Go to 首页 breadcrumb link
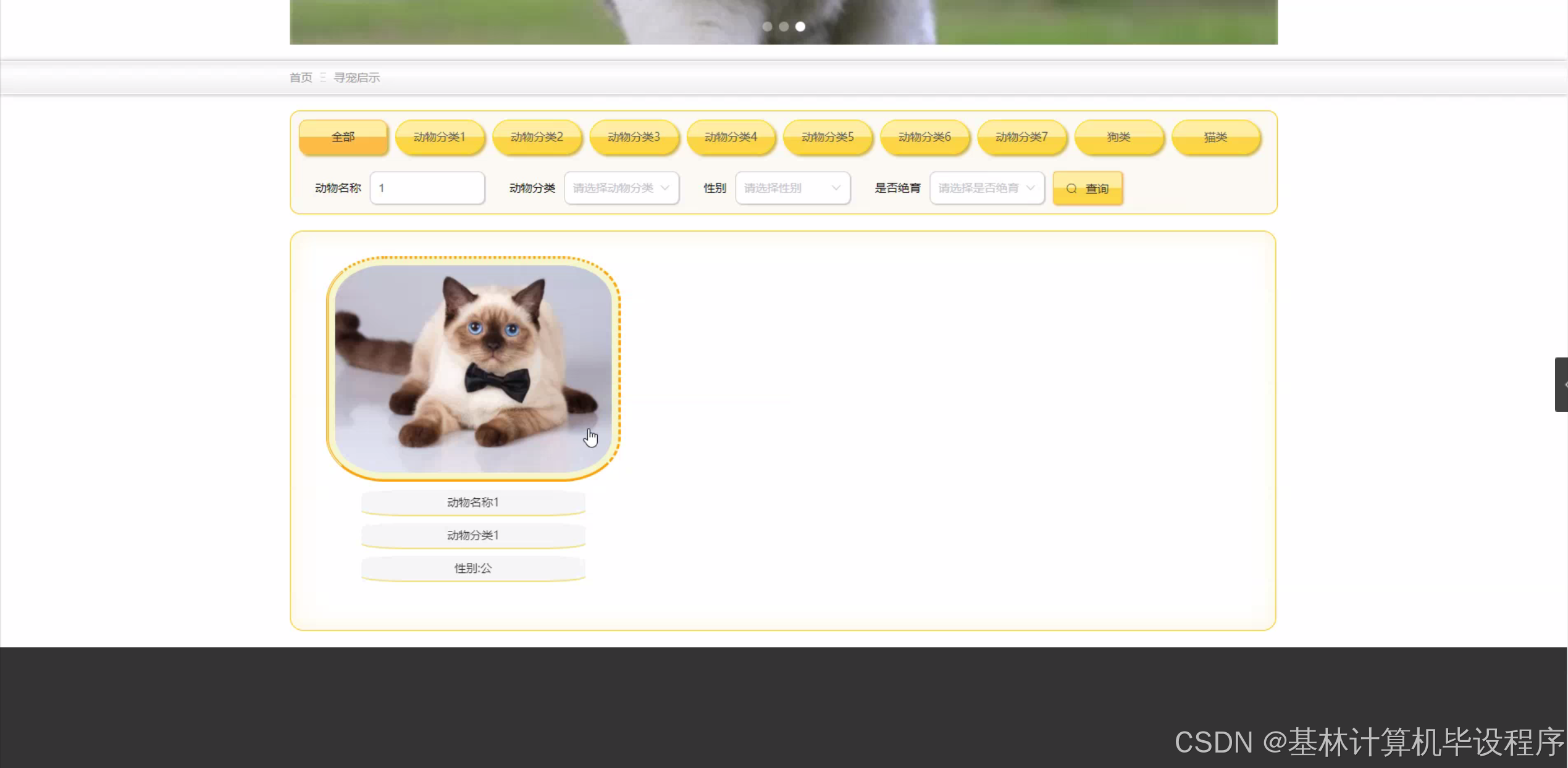1568x768 pixels. (301, 77)
